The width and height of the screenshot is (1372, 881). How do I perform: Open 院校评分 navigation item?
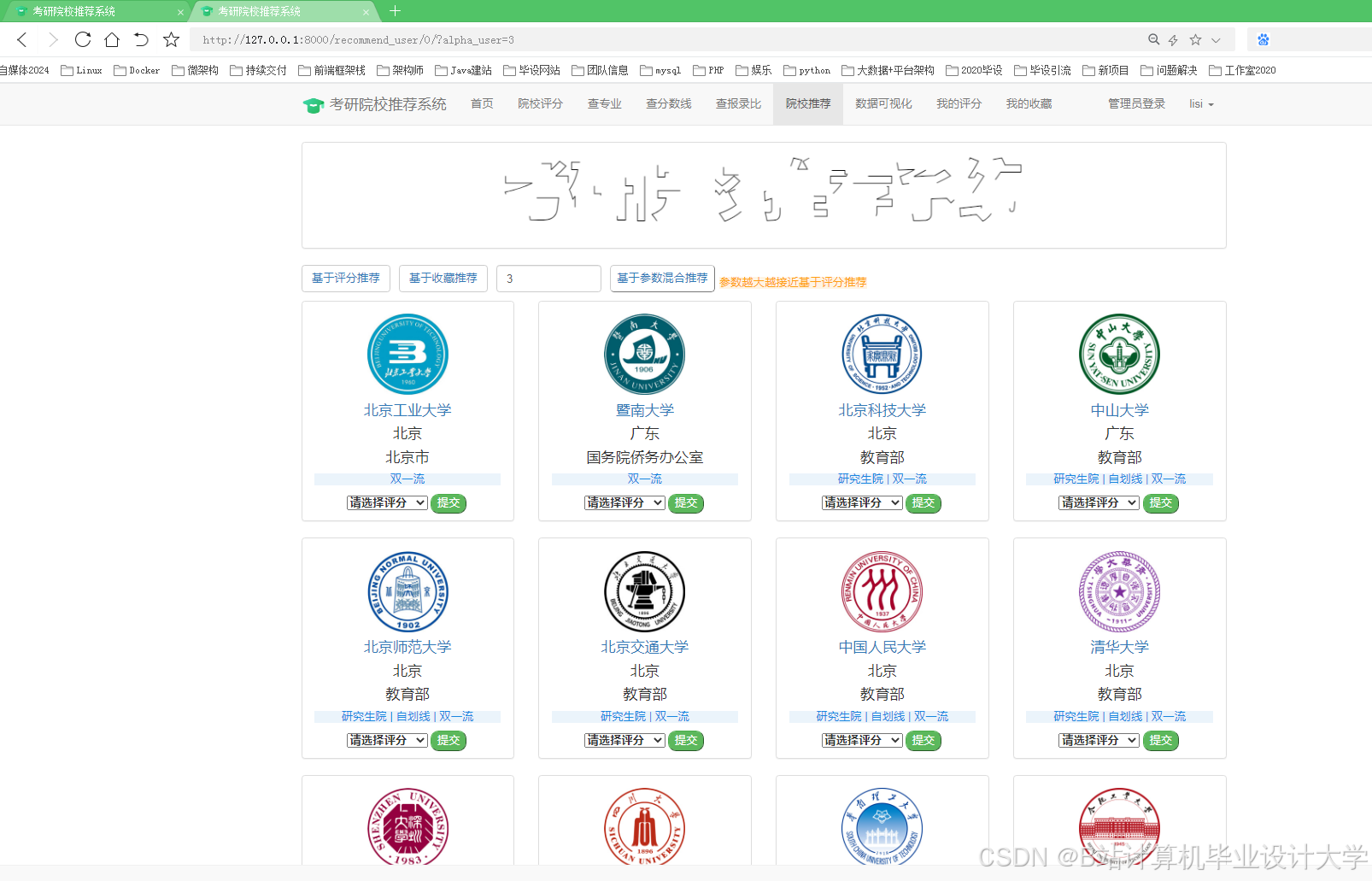pyautogui.click(x=540, y=103)
